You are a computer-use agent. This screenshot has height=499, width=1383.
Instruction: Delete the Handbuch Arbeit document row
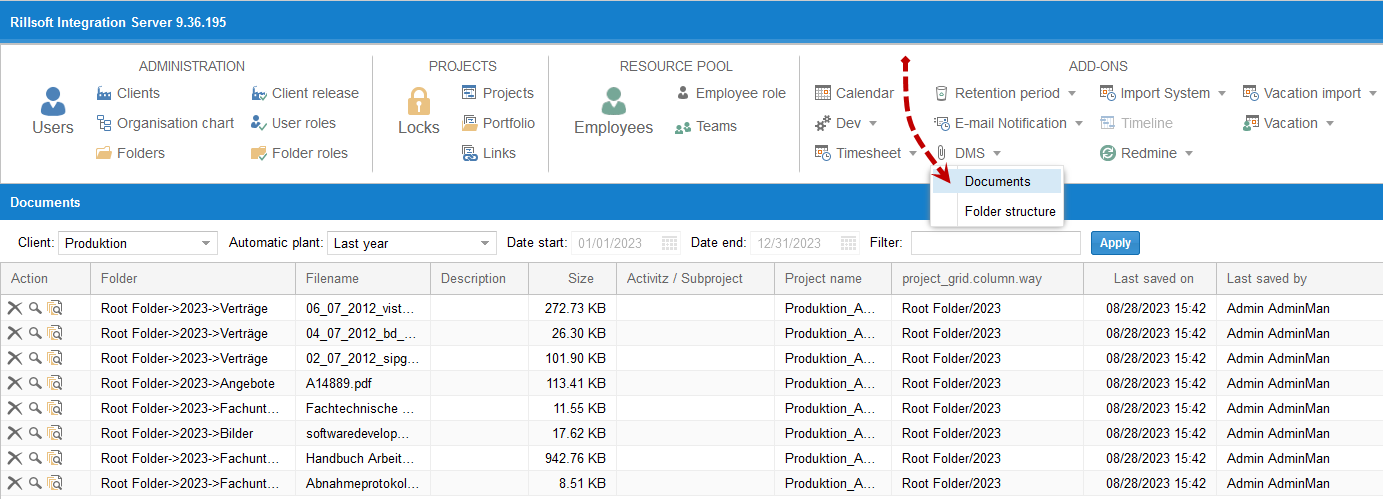pos(15,458)
